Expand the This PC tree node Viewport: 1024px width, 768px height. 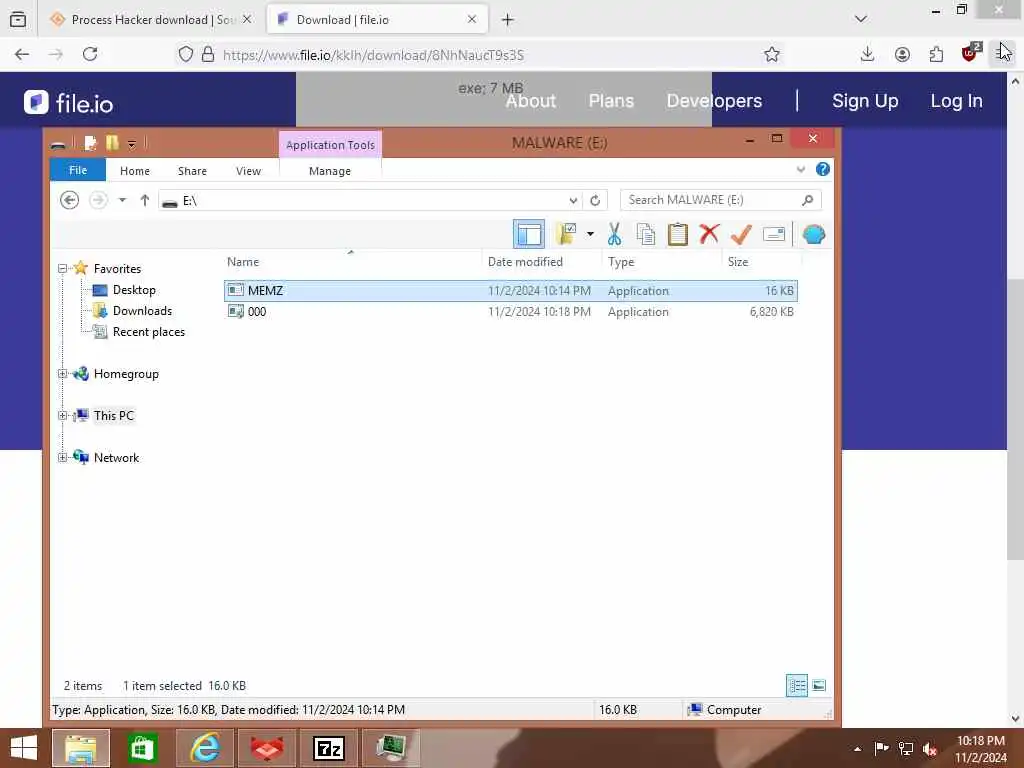pyautogui.click(x=63, y=415)
